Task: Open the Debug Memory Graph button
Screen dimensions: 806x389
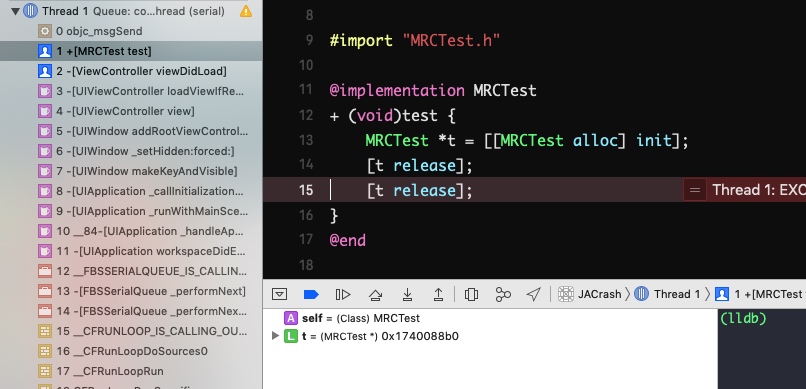Action: point(503,294)
